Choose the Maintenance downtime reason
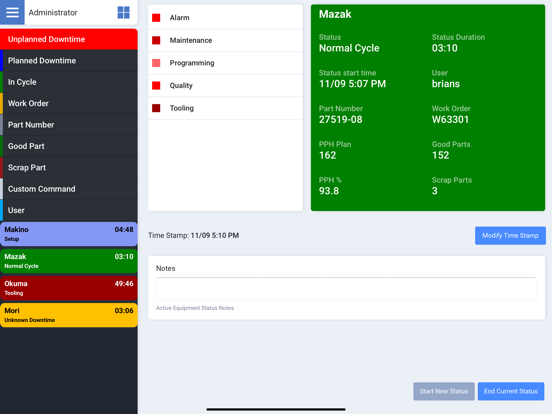The image size is (552, 414). point(225,40)
